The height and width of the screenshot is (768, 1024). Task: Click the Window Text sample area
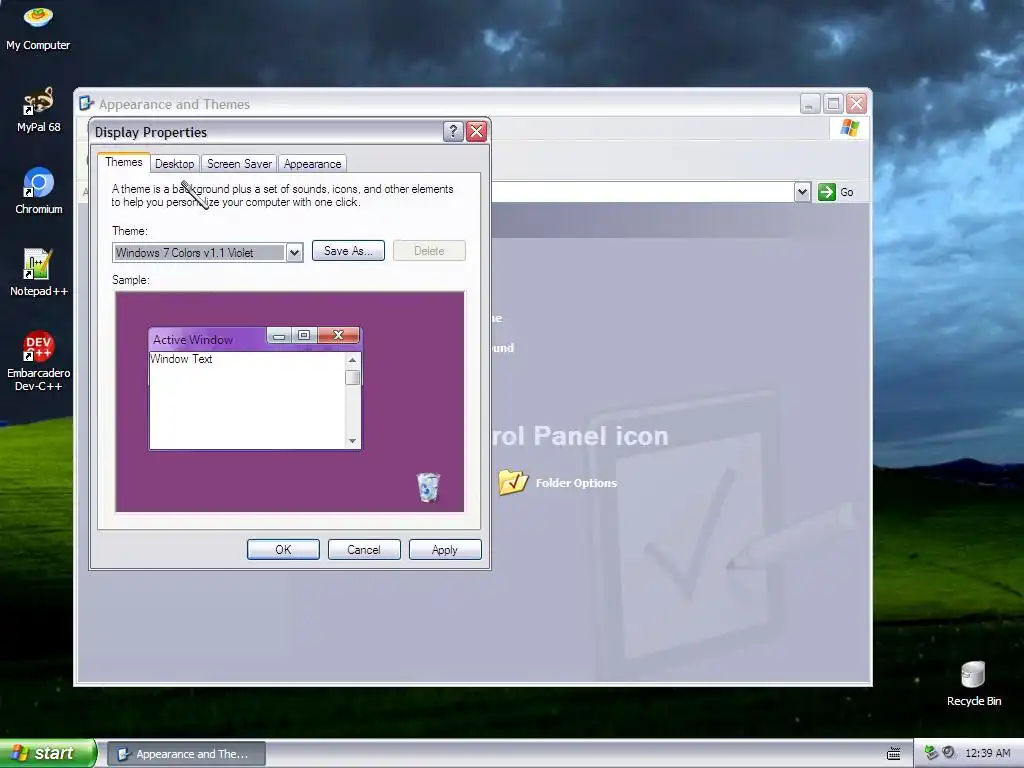tap(182, 359)
